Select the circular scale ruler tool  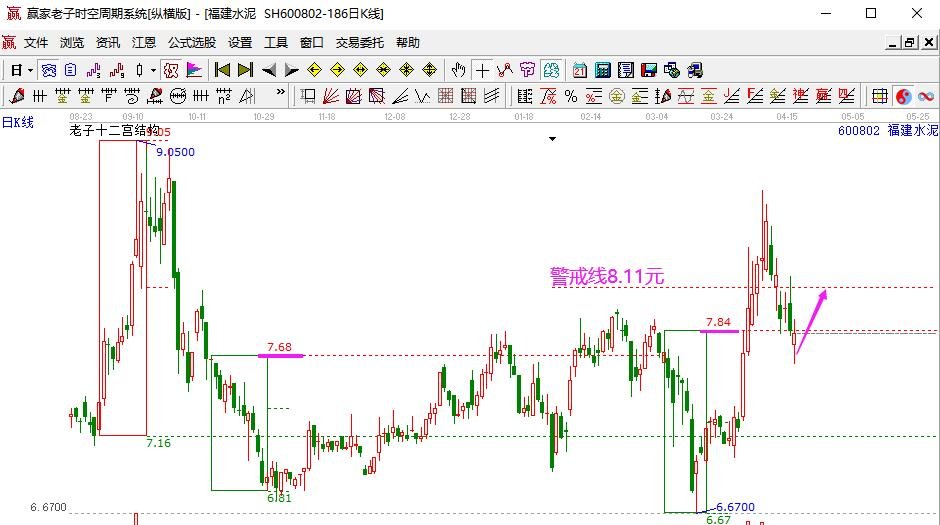click(178, 96)
